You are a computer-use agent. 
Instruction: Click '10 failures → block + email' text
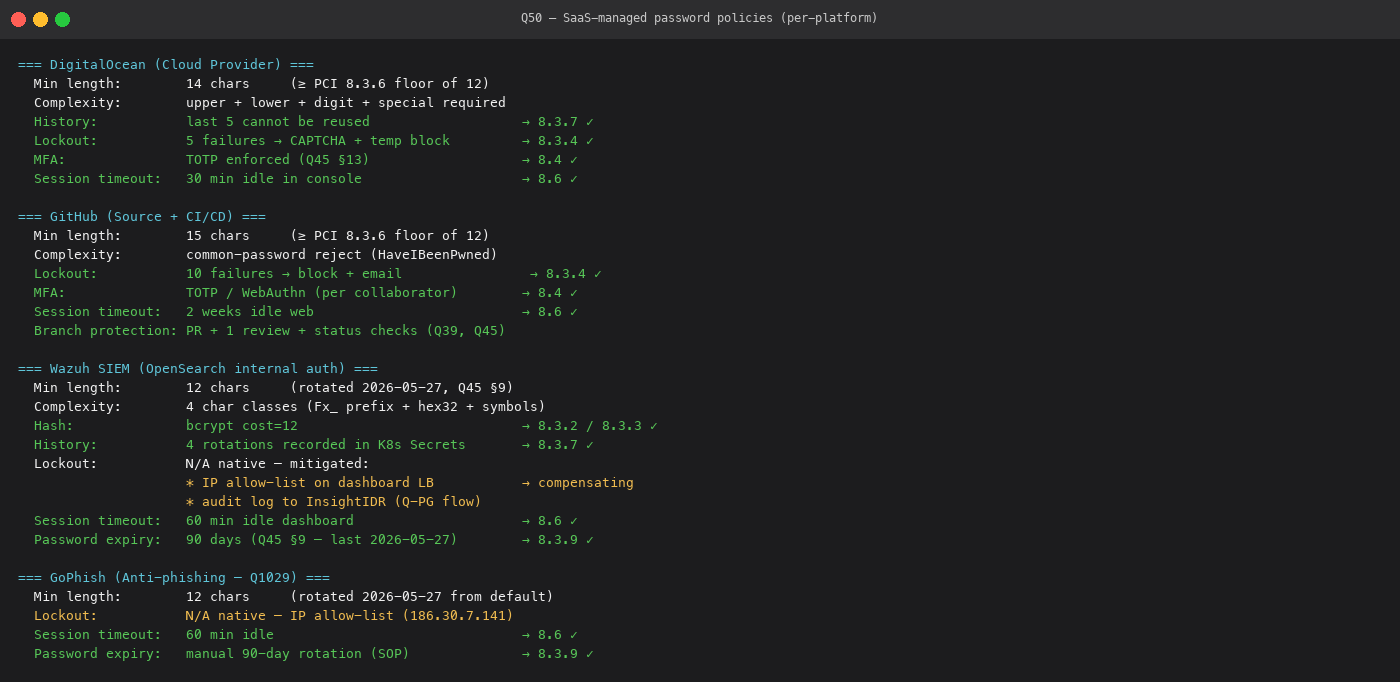(294, 273)
